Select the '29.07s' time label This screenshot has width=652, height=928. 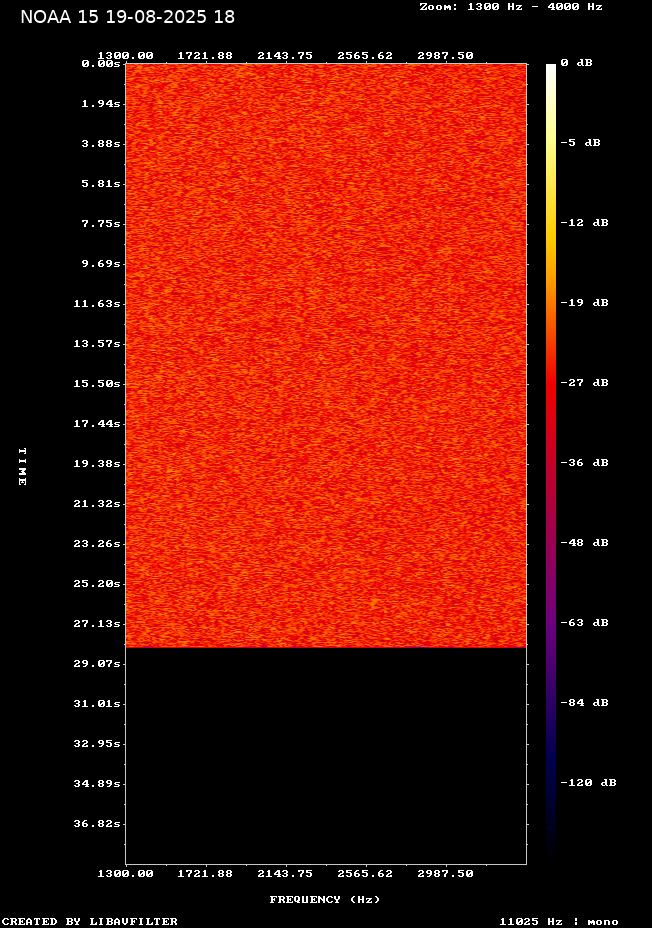(97, 663)
